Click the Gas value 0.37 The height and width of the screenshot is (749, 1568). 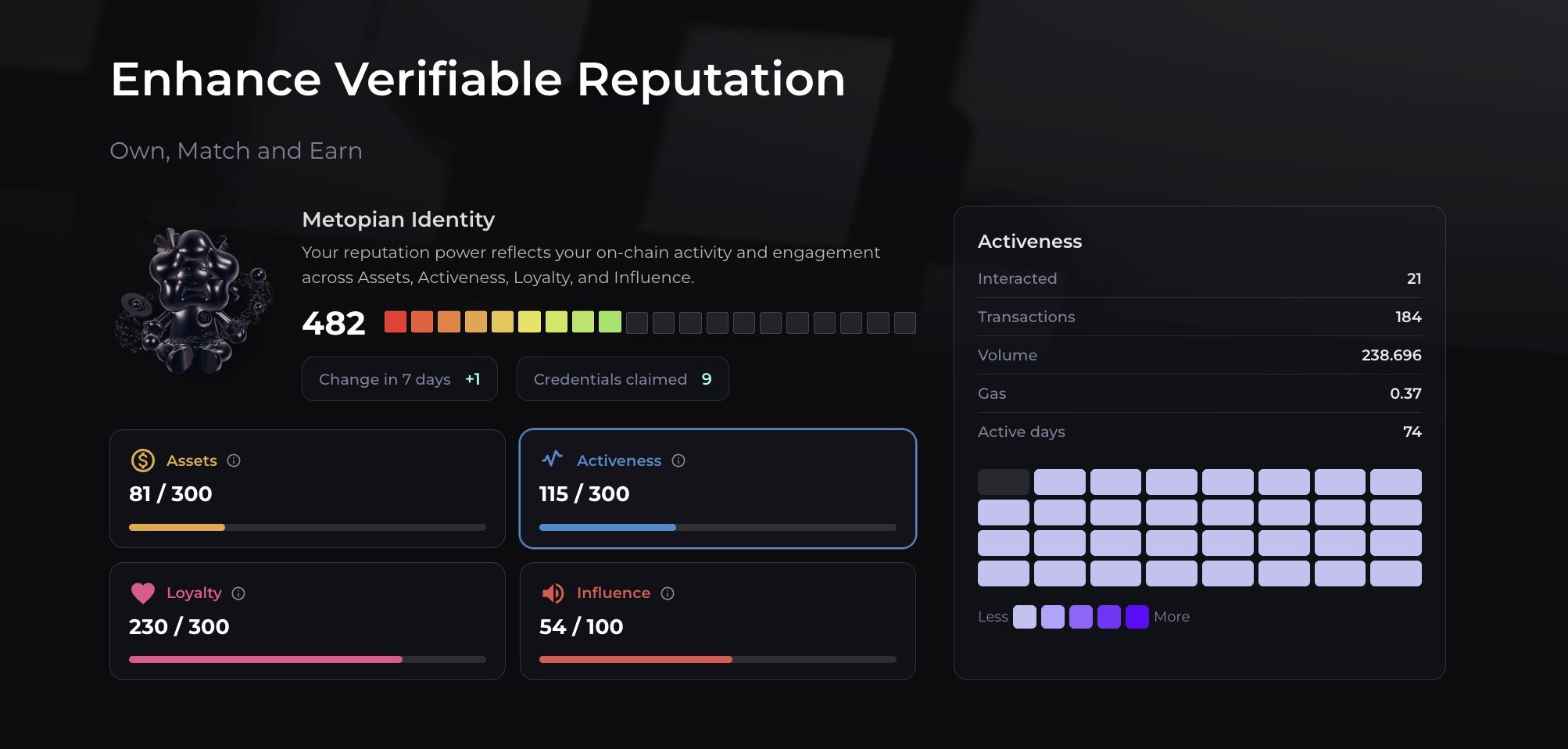pos(1405,393)
